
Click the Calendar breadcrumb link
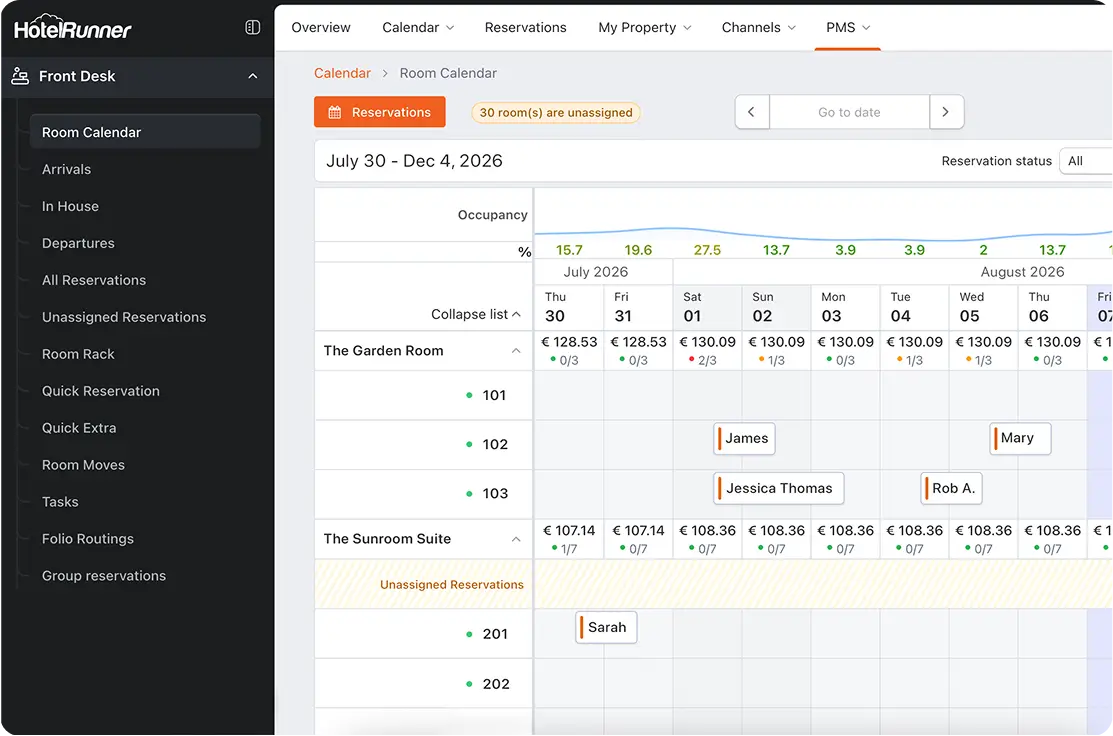(x=342, y=73)
